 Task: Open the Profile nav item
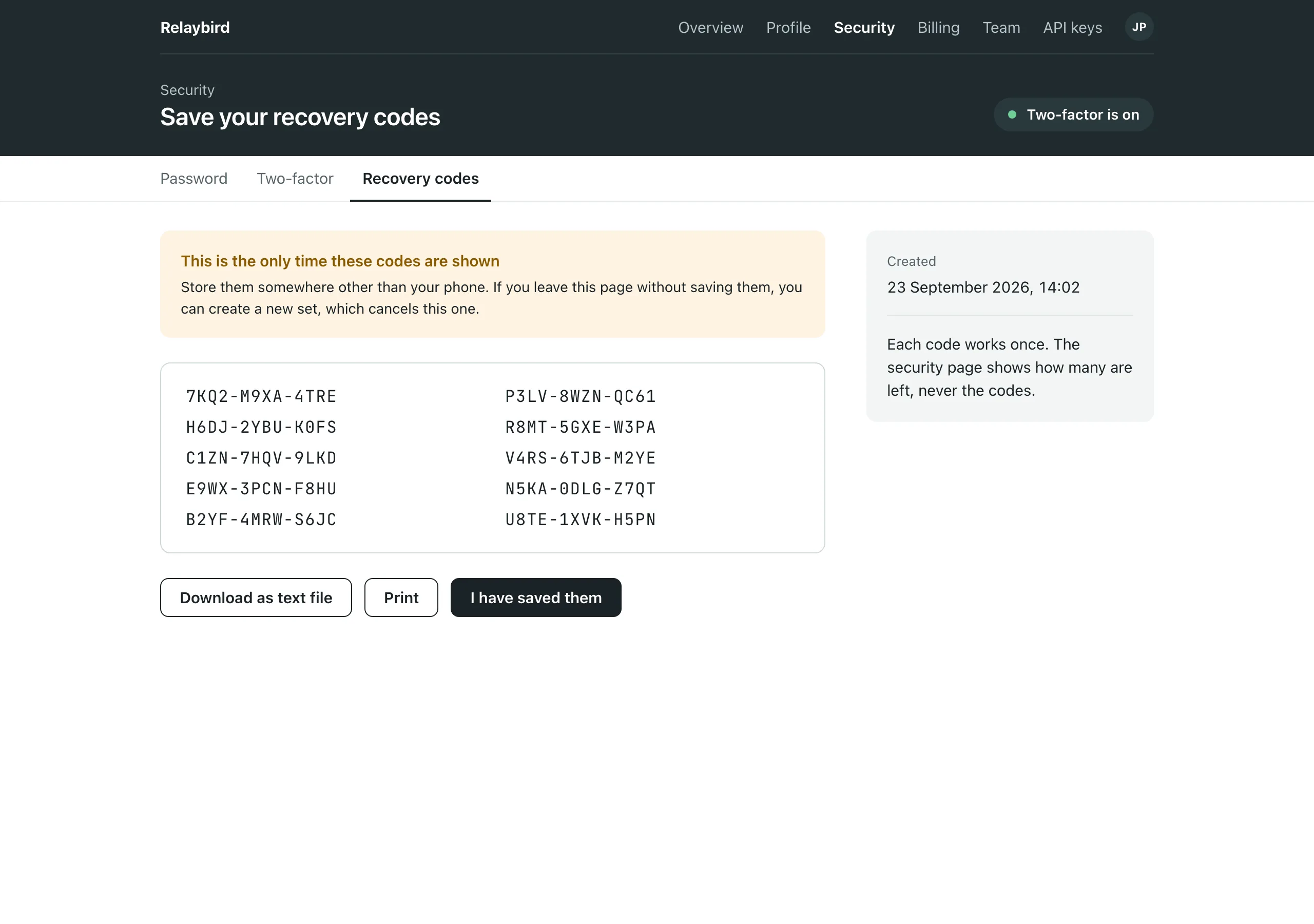pyautogui.click(x=788, y=28)
